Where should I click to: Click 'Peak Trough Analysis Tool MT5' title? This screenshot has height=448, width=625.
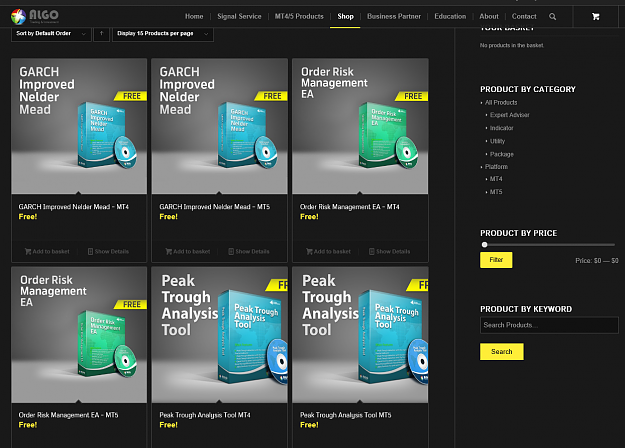[346, 415]
